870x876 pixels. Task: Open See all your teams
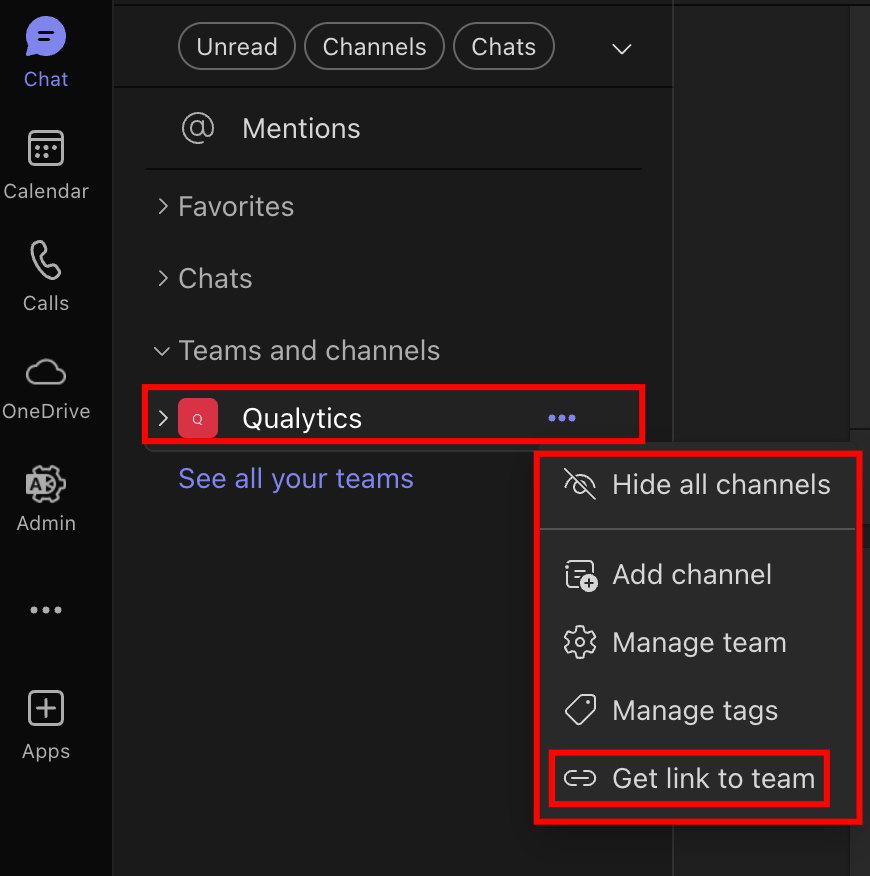tap(295, 479)
